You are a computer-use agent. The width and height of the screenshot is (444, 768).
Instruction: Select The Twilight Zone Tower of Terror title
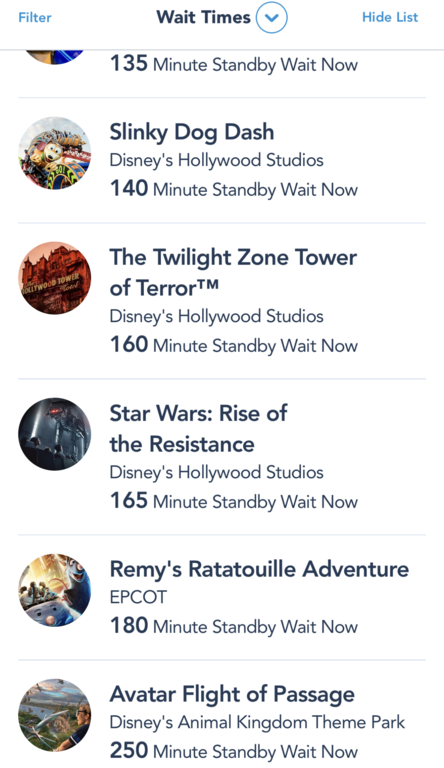[x=233, y=272]
